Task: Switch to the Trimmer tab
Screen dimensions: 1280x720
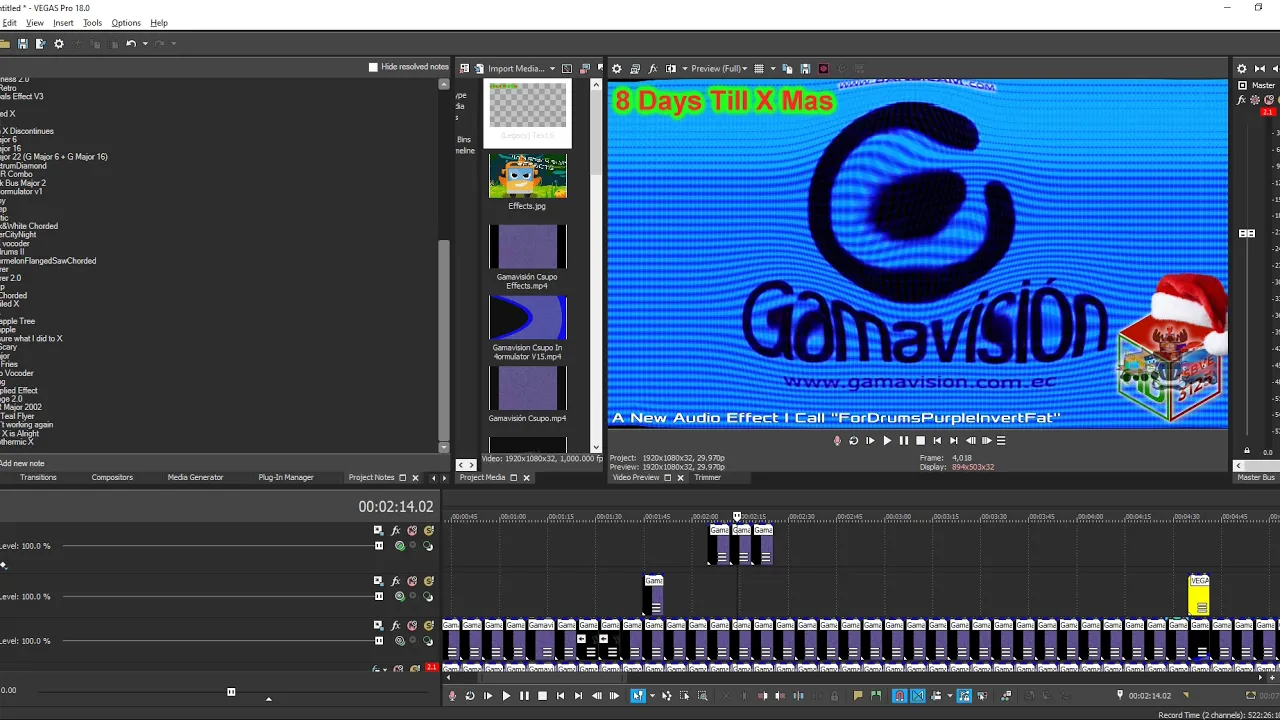Action: pos(708,478)
